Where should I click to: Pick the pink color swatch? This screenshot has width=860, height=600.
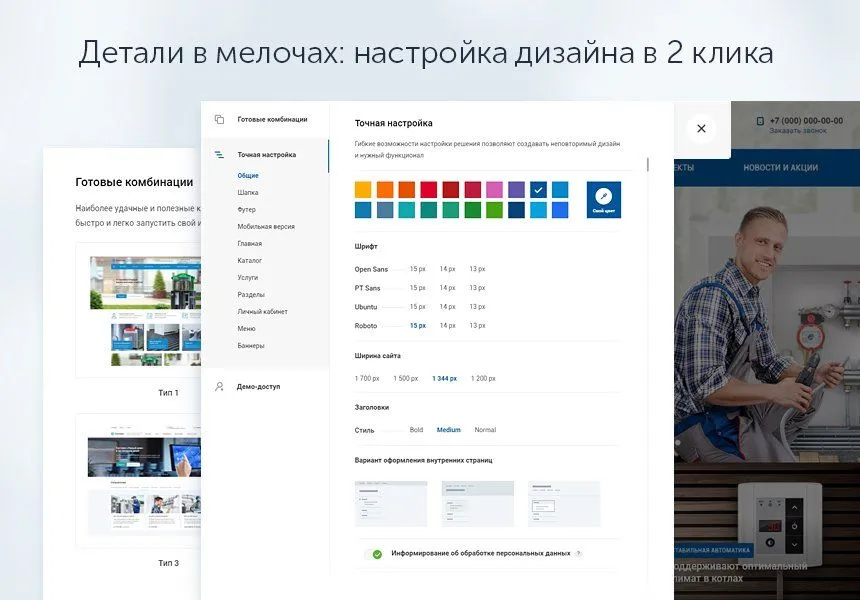click(494, 189)
